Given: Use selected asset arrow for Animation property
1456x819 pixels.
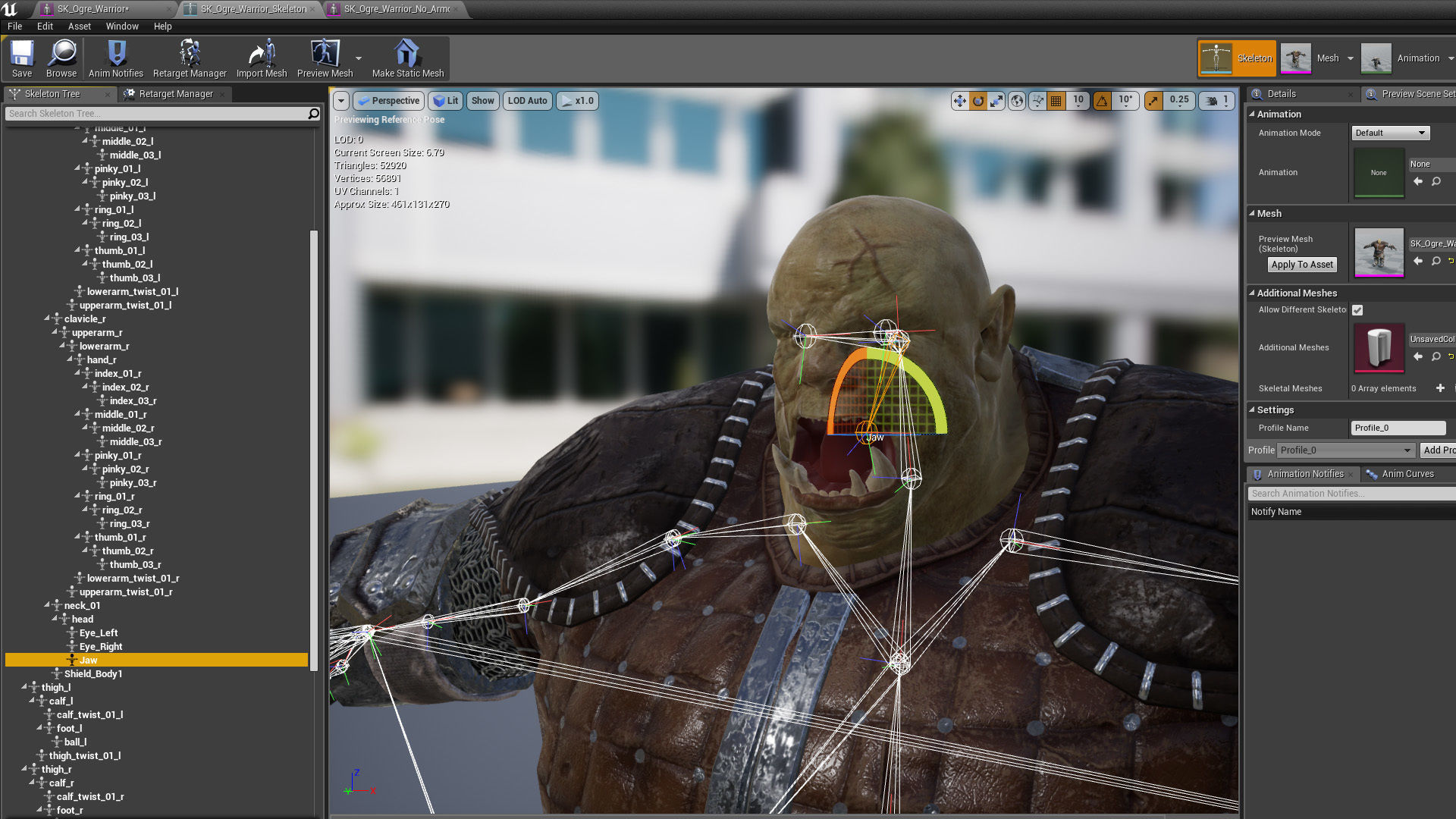Looking at the screenshot, I should pos(1417,181).
